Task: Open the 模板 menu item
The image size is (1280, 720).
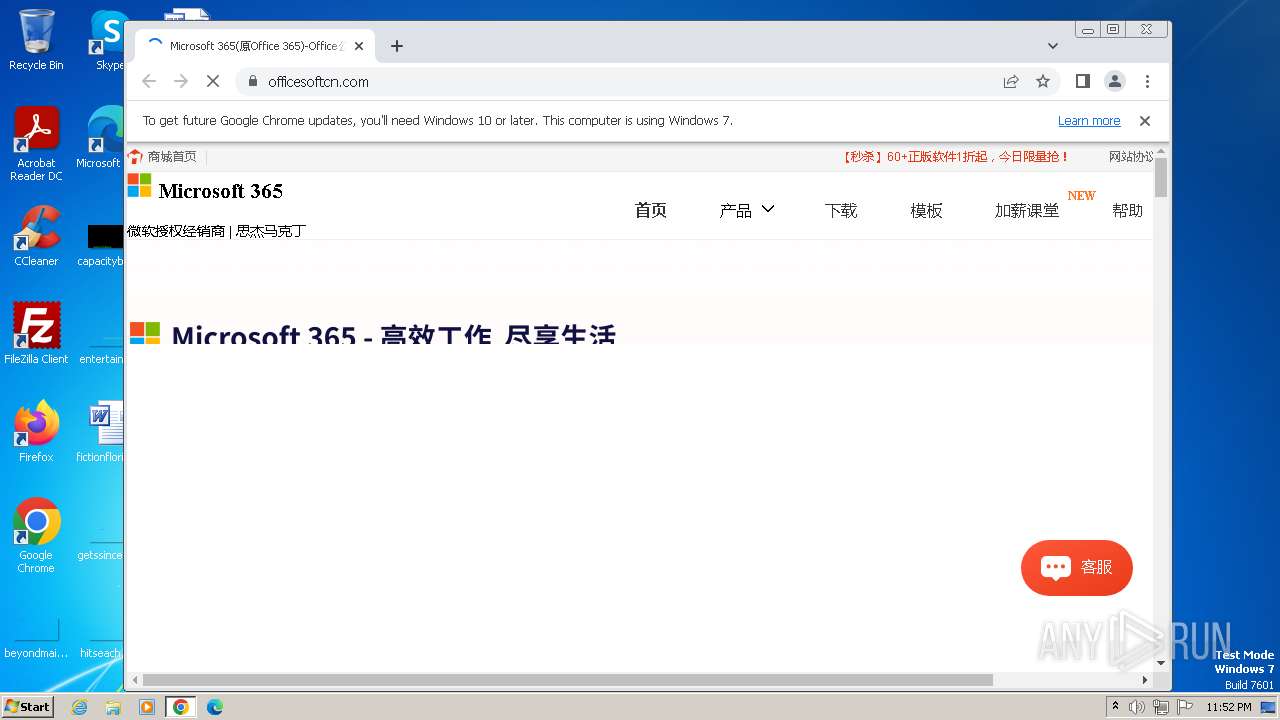Action: 926,210
